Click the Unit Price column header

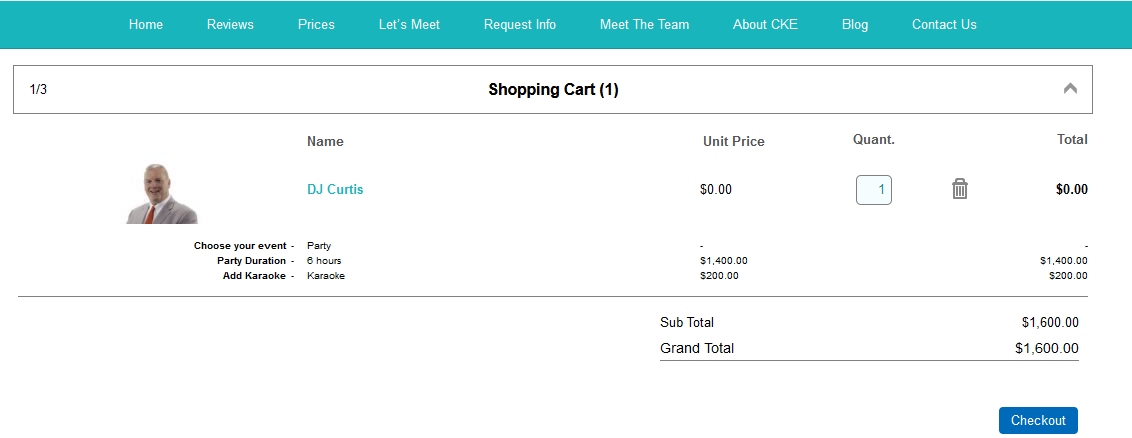733,141
